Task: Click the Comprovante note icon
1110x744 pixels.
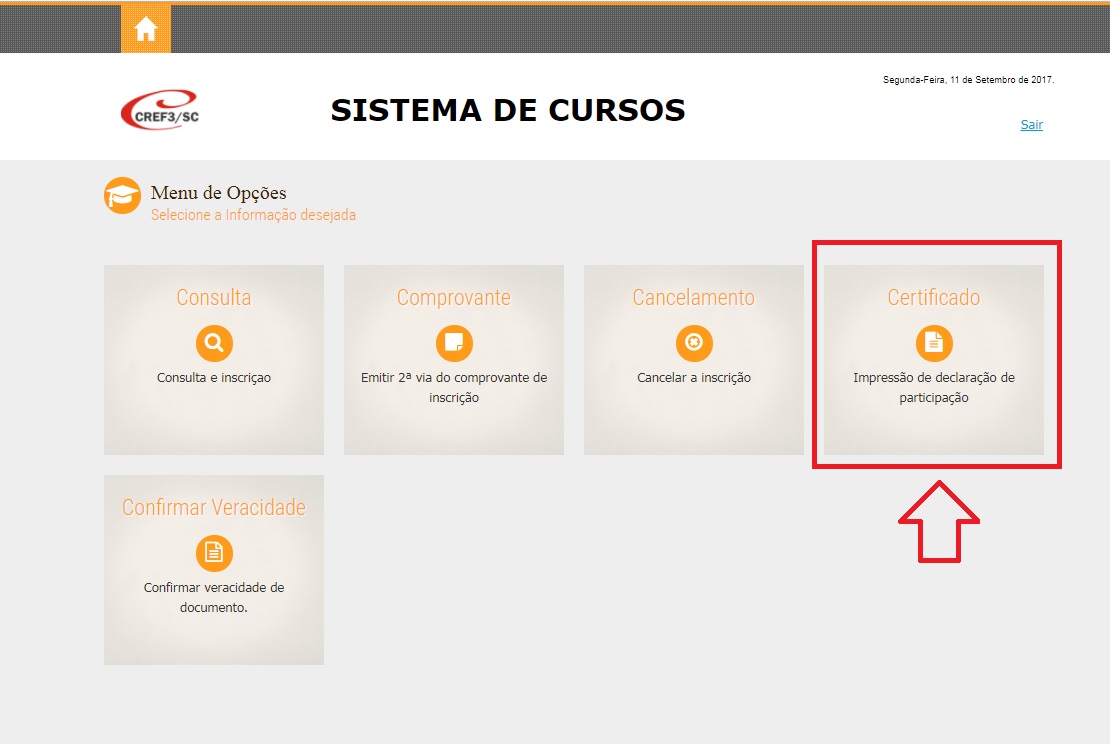Action: click(x=454, y=343)
